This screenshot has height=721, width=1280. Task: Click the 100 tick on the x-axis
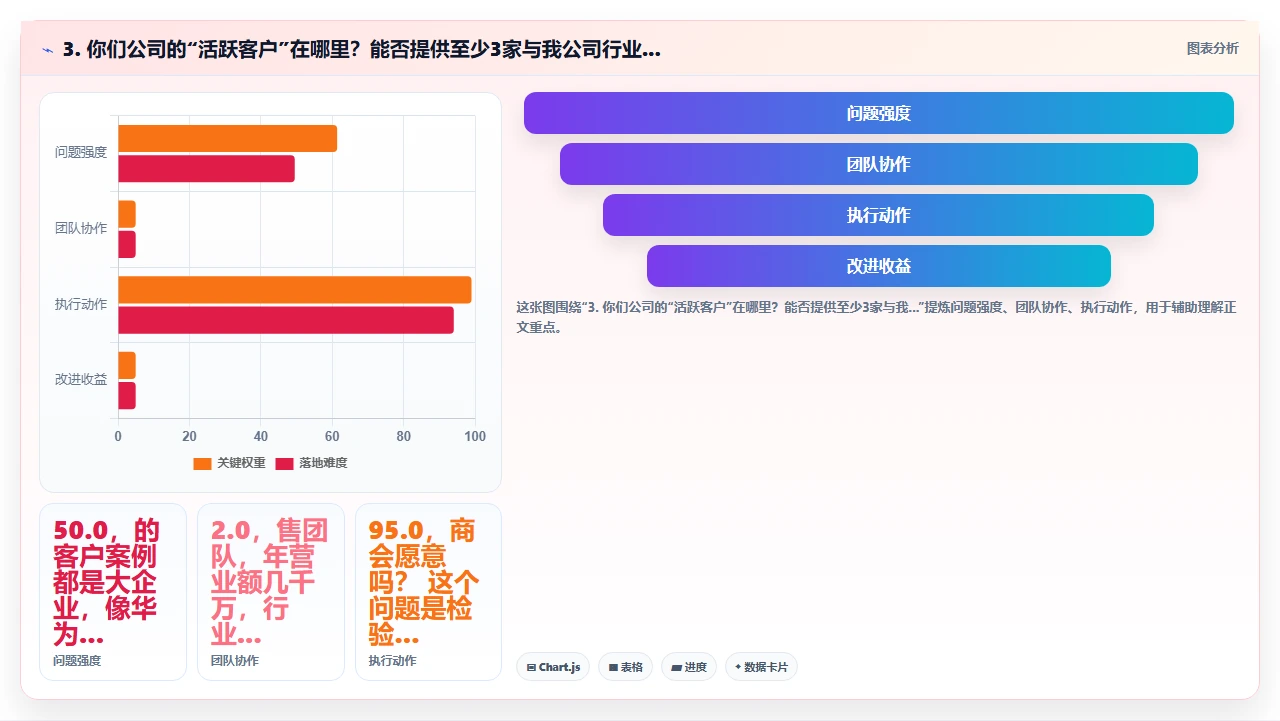tap(475, 436)
